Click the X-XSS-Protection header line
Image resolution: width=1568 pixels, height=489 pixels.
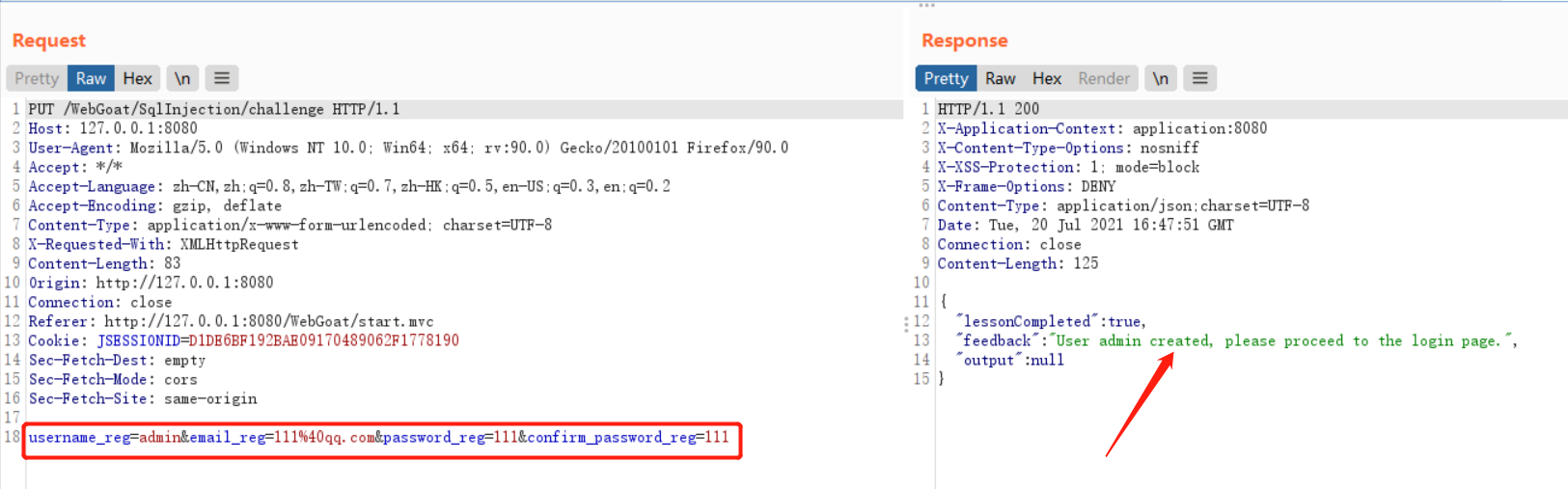1069,167
